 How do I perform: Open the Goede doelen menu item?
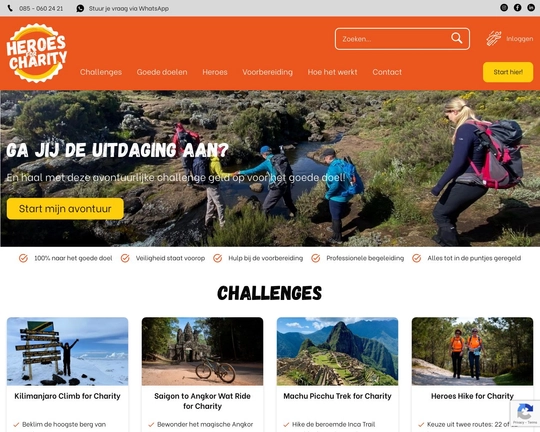pyautogui.click(x=162, y=72)
